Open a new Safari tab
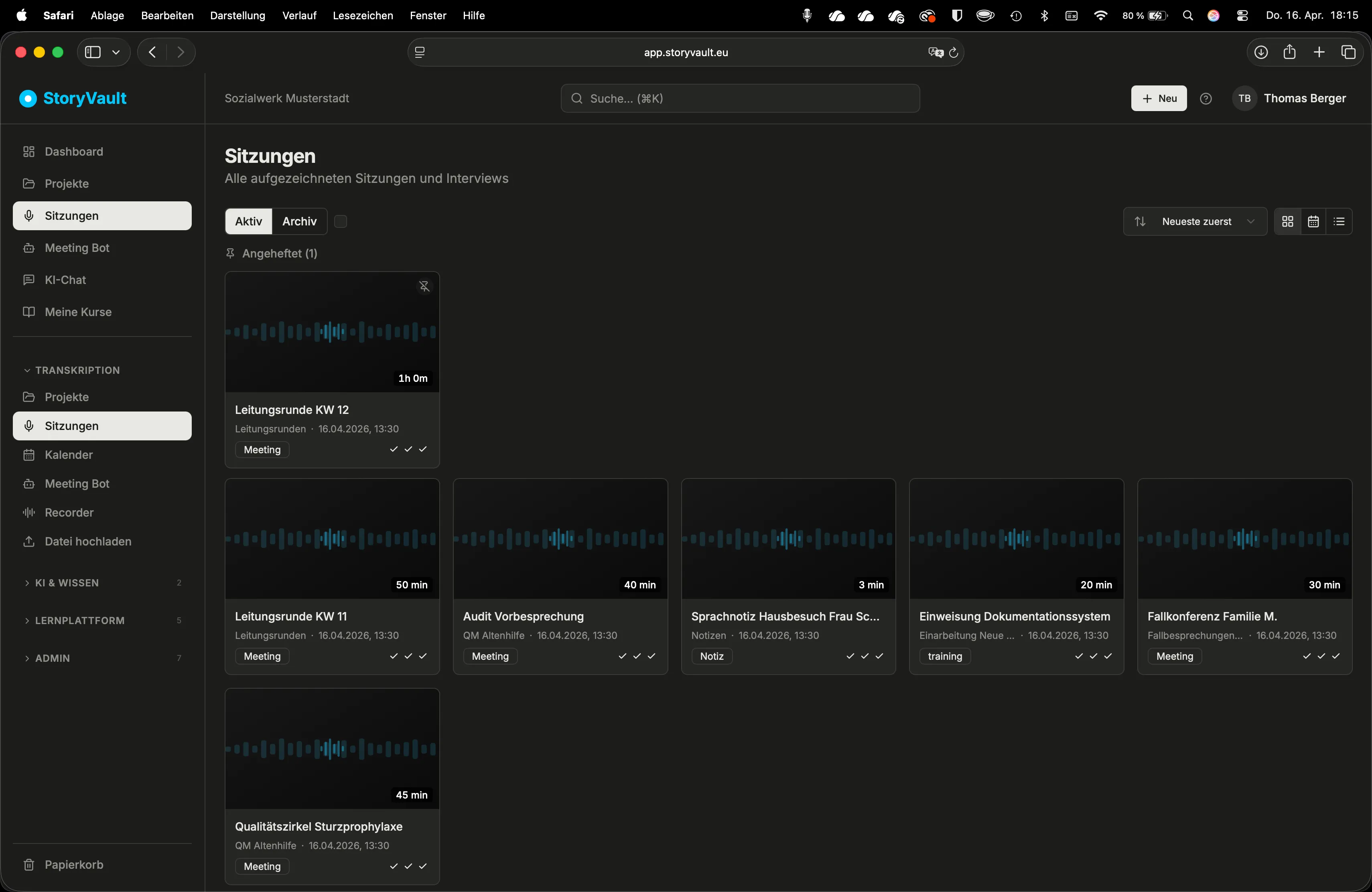This screenshot has height=892, width=1372. click(1319, 53)
